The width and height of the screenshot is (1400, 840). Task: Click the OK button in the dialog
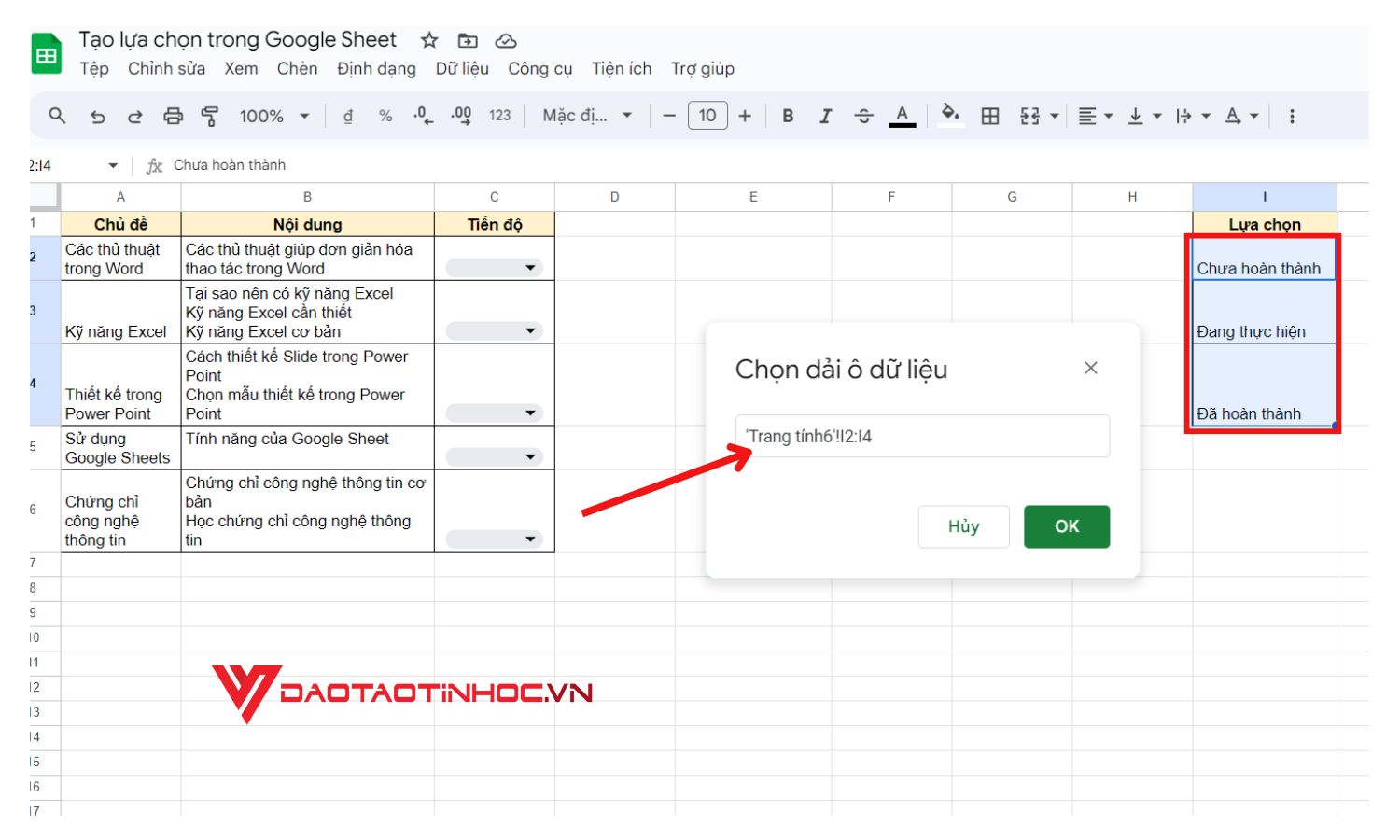coord(1066,526)
